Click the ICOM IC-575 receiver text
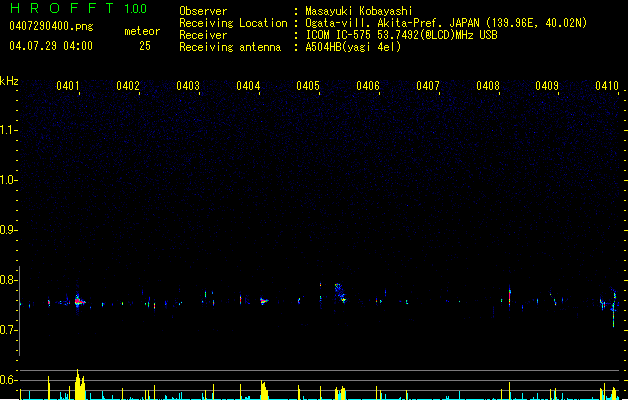The image size is (629, 400). click(401, 35)
